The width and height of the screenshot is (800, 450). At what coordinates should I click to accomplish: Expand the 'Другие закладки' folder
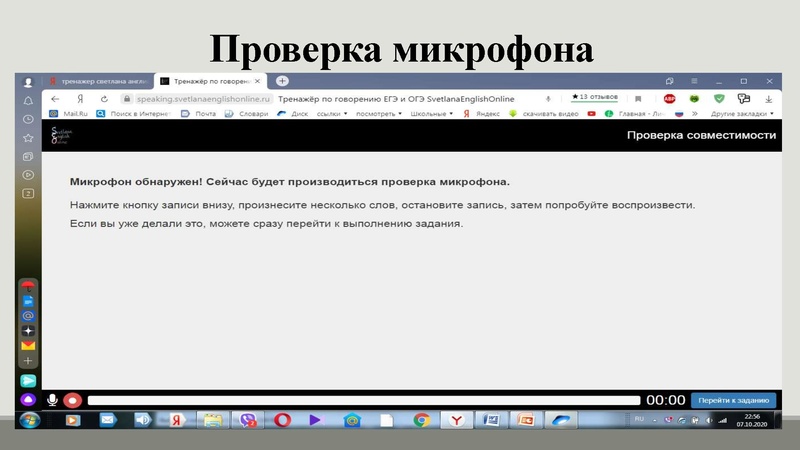(x=742, y=114)
